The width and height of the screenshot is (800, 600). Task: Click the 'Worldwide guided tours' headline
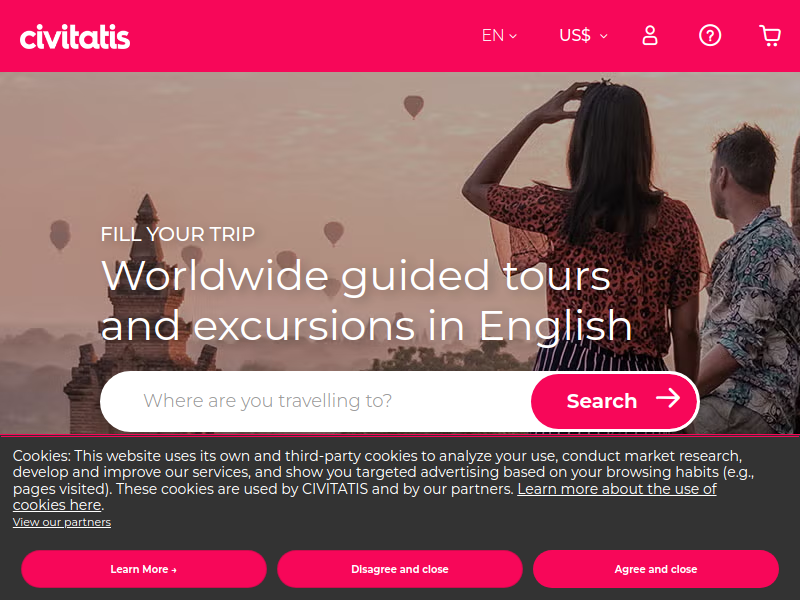[356, 276]
